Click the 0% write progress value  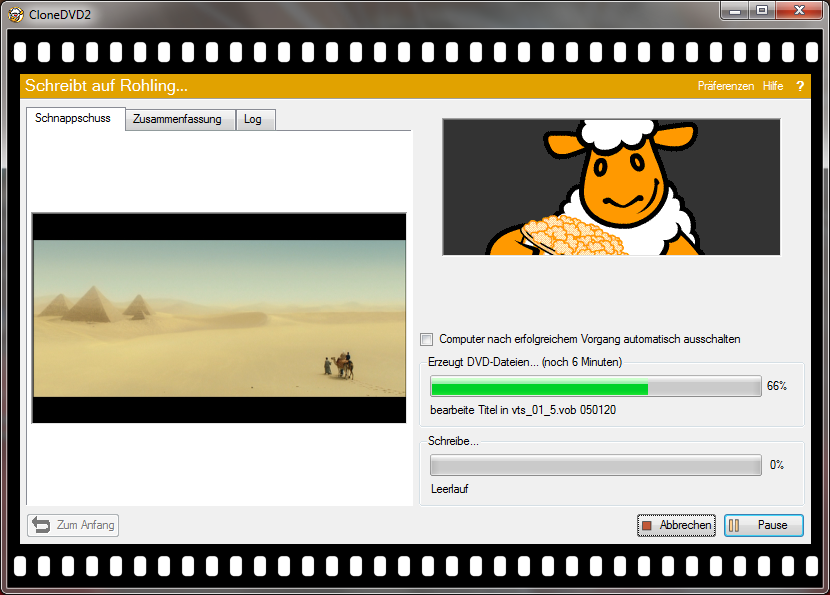(777, 465)
